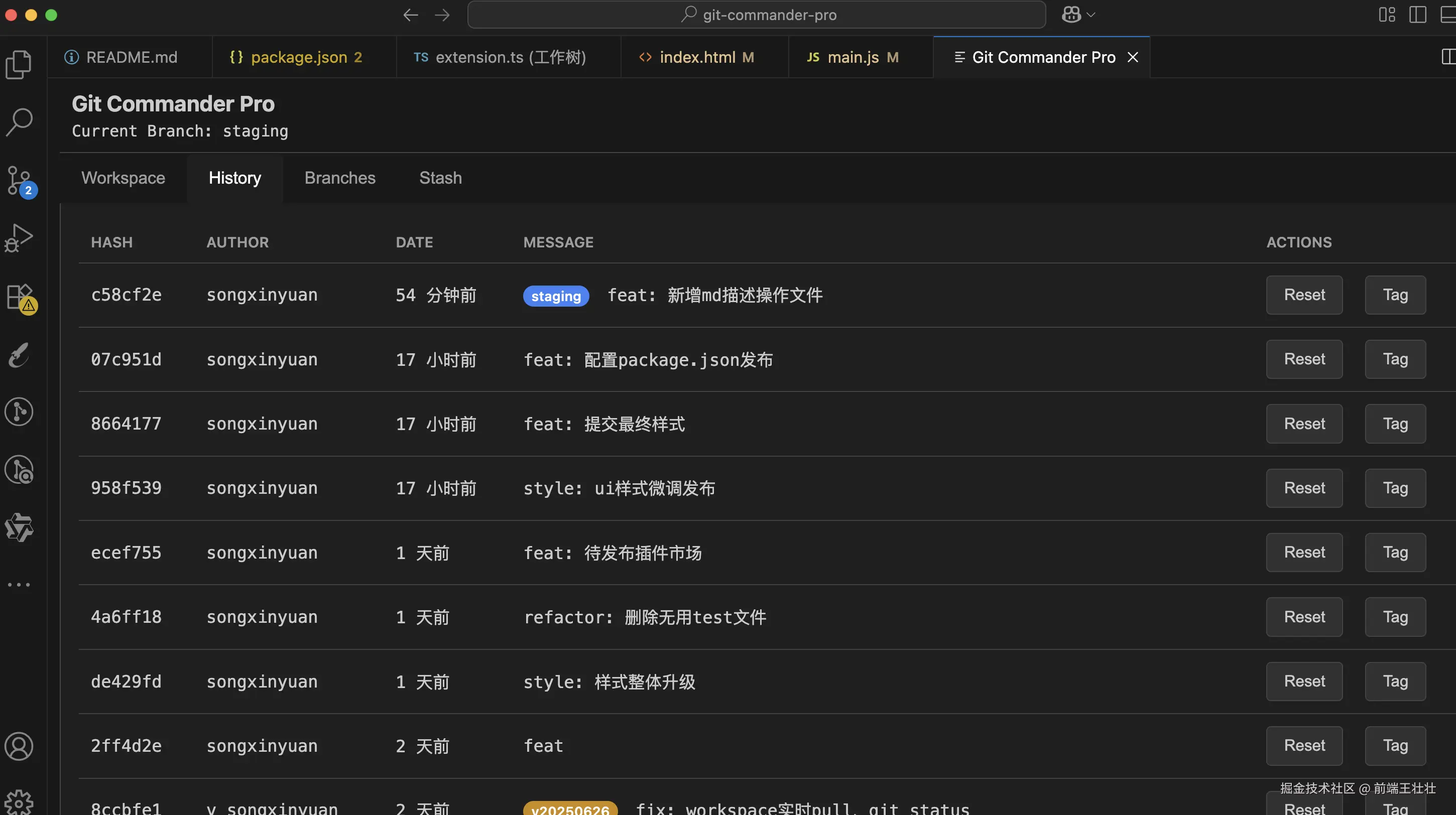The width and height of the screenshot is (1456, 815).
Task: Click the git-commander-pro command center search
Action: click(758, 15)
